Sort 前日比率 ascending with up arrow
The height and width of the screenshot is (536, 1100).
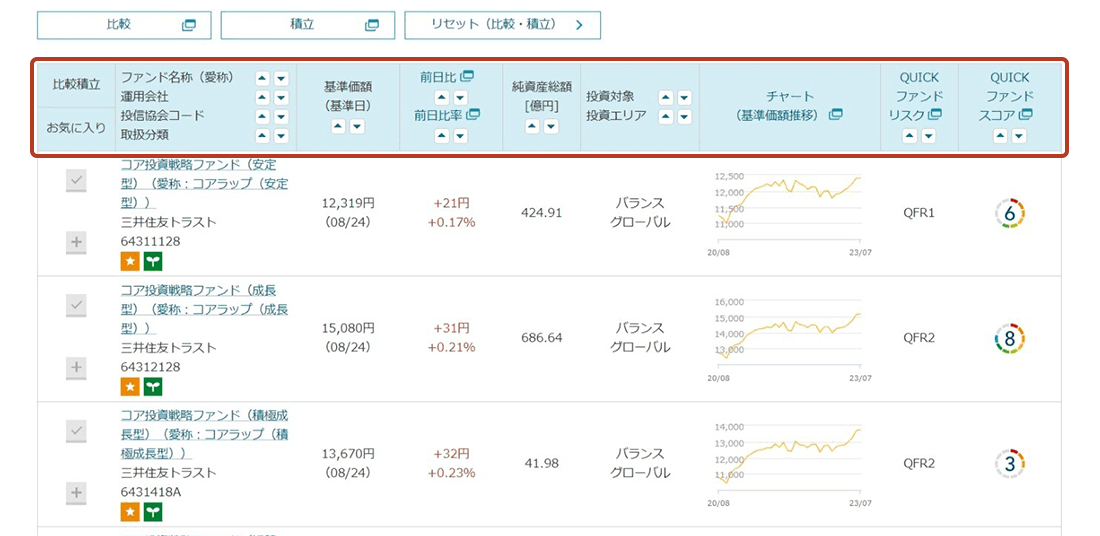pyautogui.click(x=442, y=136)
